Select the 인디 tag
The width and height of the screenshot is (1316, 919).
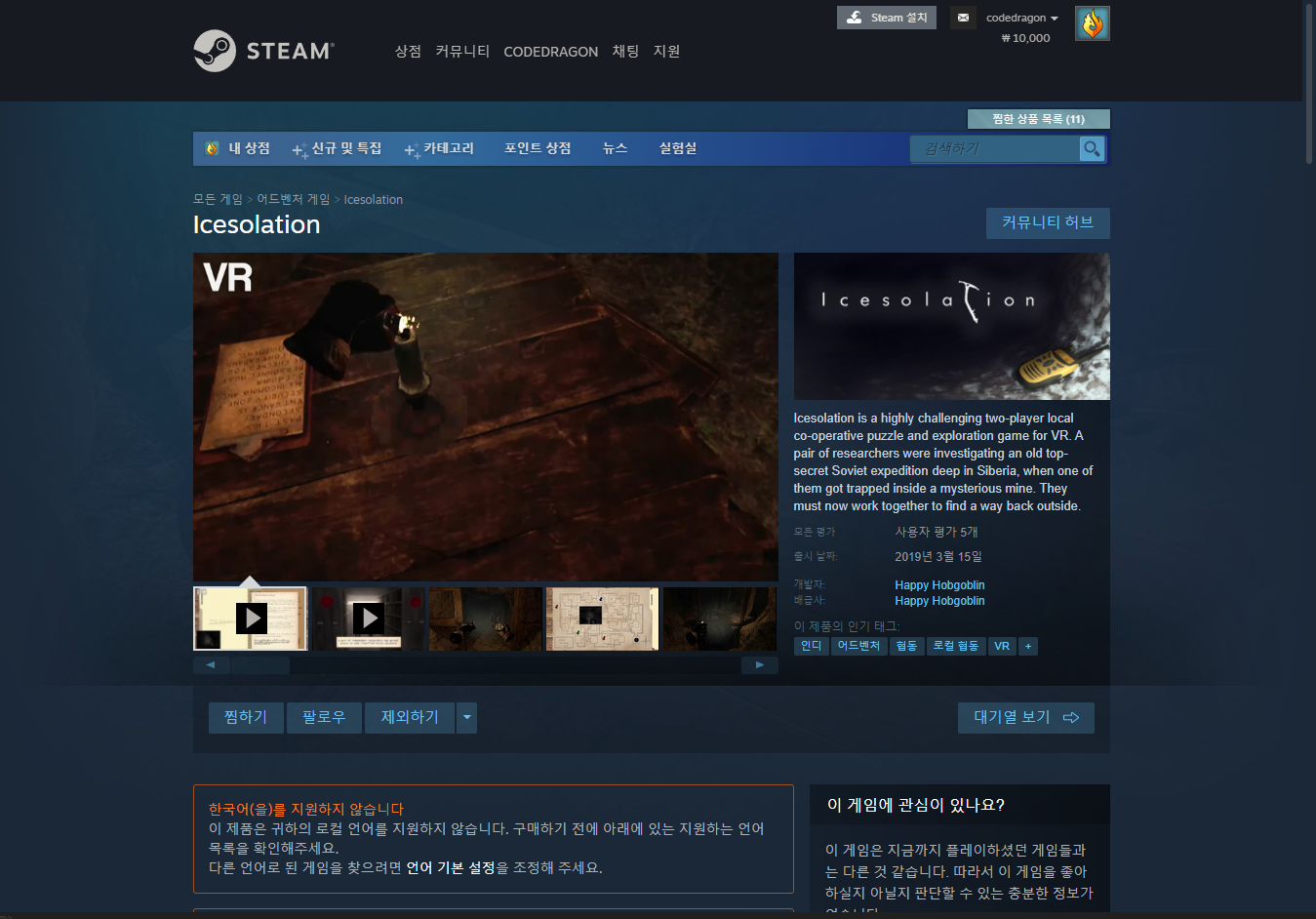coord(811,646)
